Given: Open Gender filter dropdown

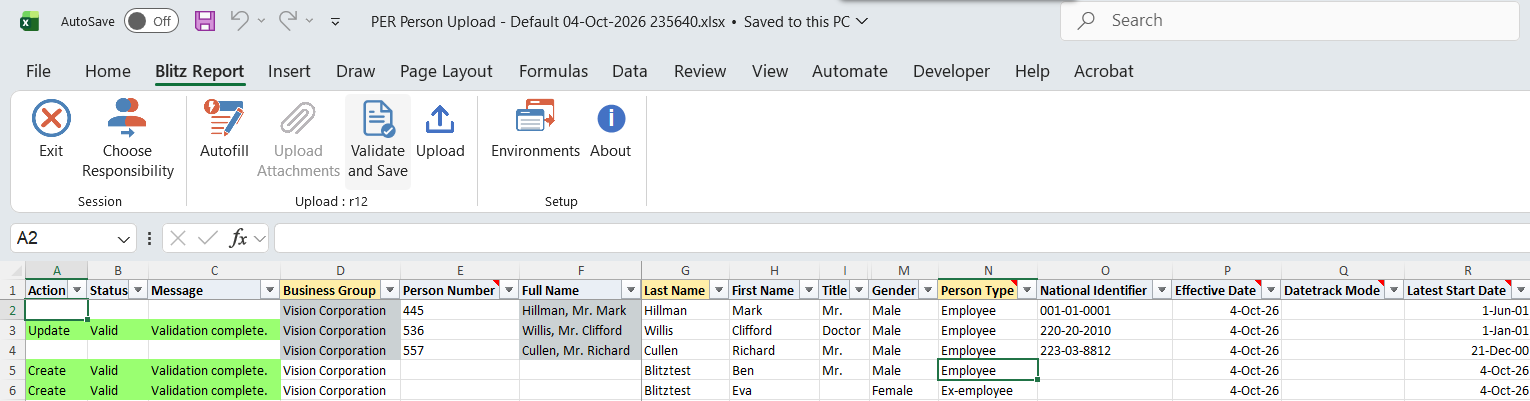Looking at the screenshot, I should [x=927, y=290].
